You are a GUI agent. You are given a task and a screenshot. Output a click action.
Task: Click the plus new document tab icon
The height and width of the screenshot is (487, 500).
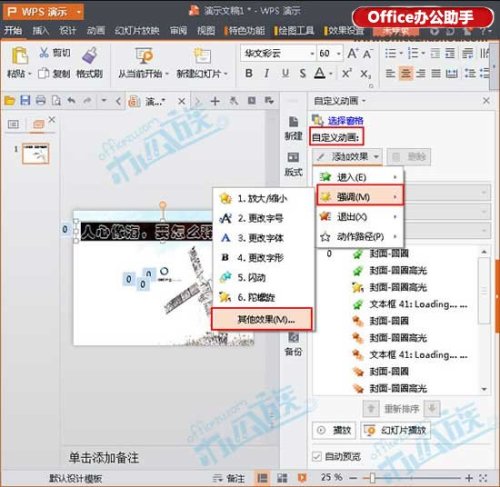click(x=215, y=101)
